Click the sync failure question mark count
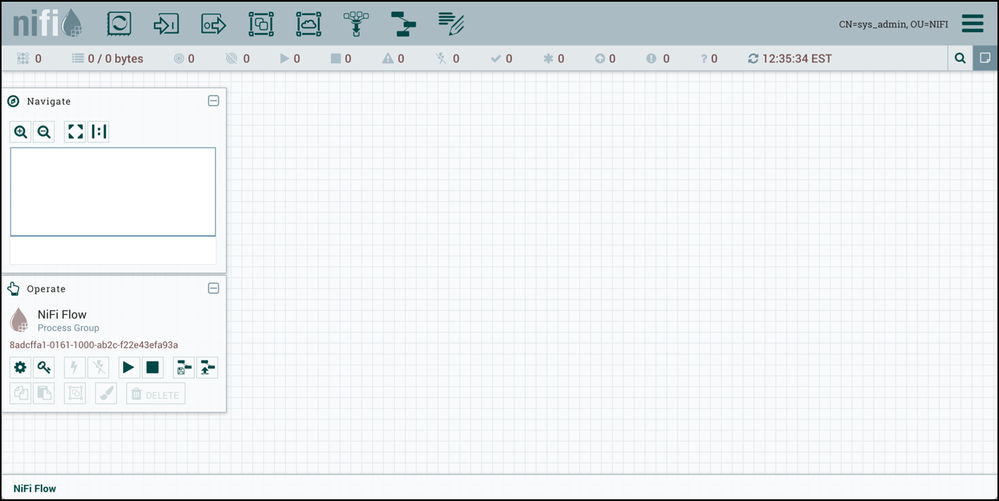 point(709,59)
